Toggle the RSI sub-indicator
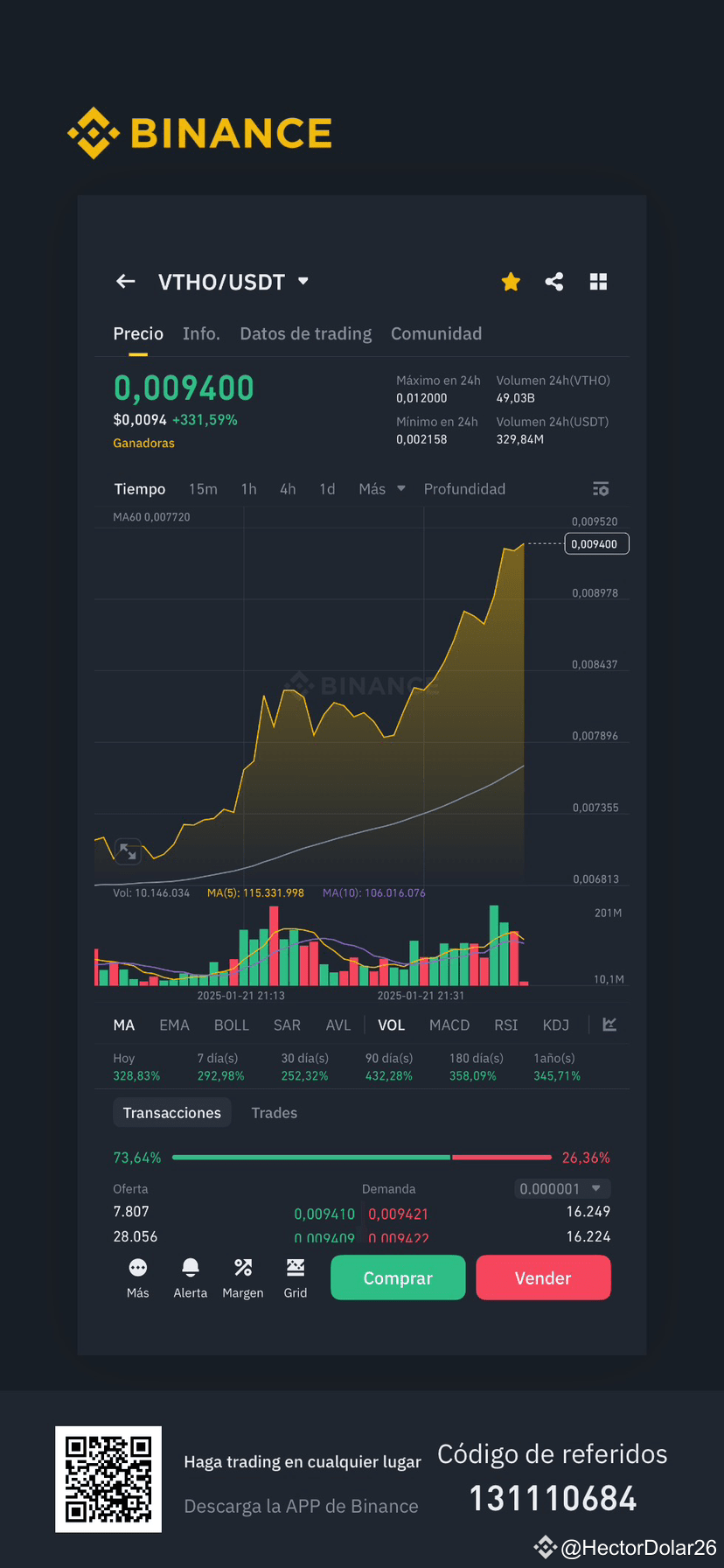Image resolution: width=724 pixels, height=1568 pixels. 506,1025
